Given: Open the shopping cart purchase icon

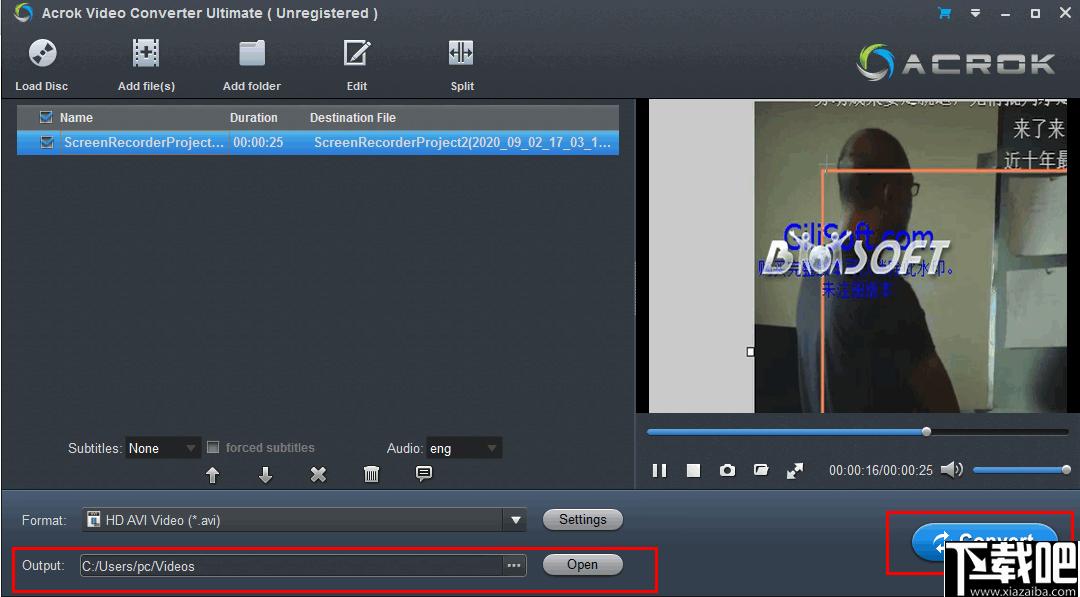Looking at the screenshot, I should point(944,13).
